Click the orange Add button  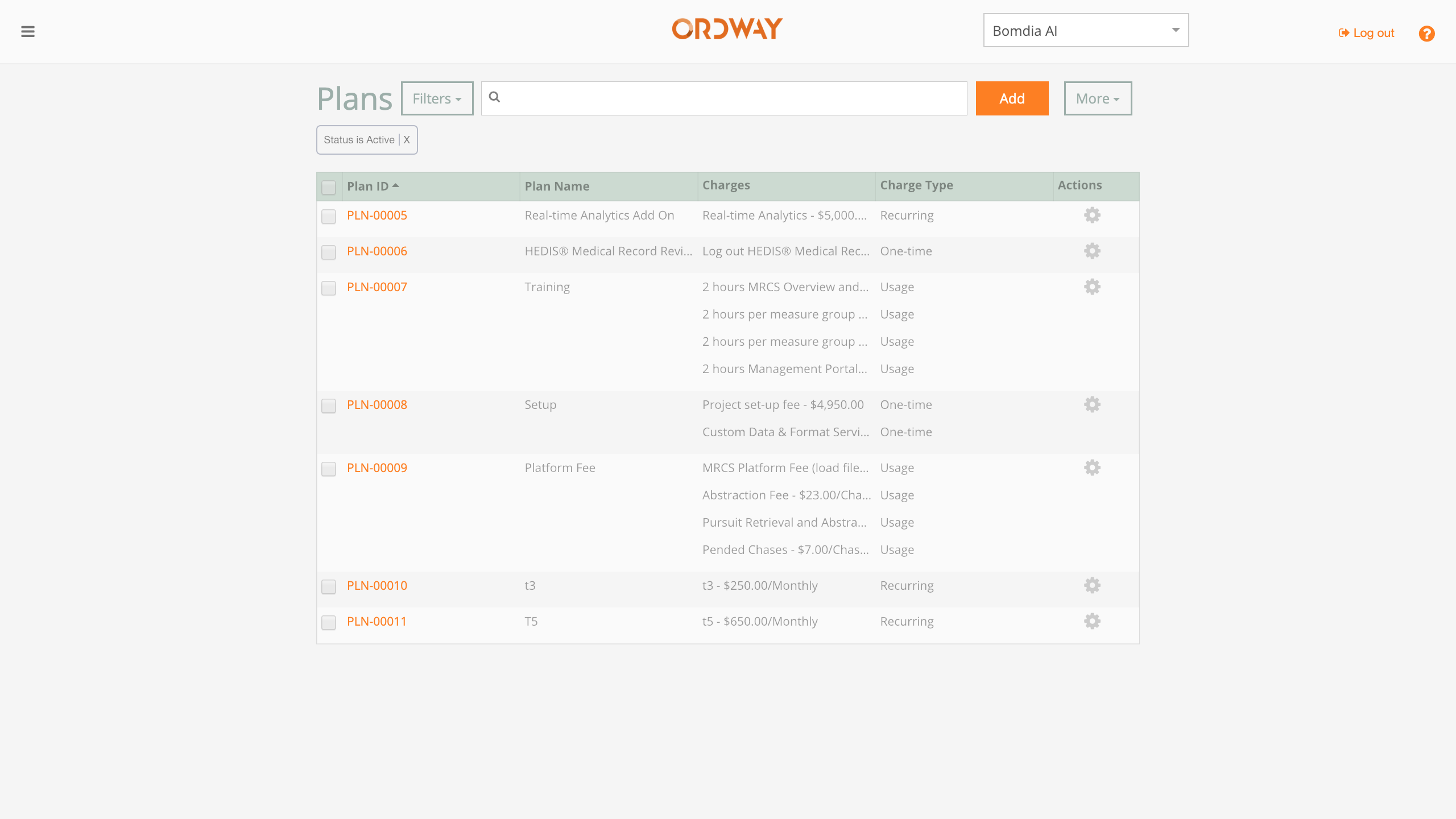pos(1011,98)
